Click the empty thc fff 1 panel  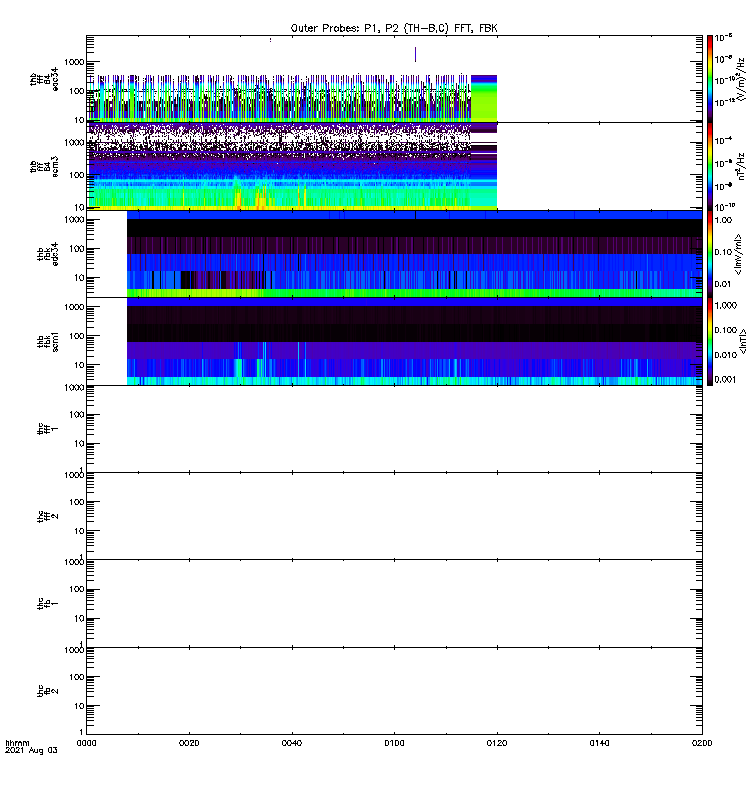[394, 429]
